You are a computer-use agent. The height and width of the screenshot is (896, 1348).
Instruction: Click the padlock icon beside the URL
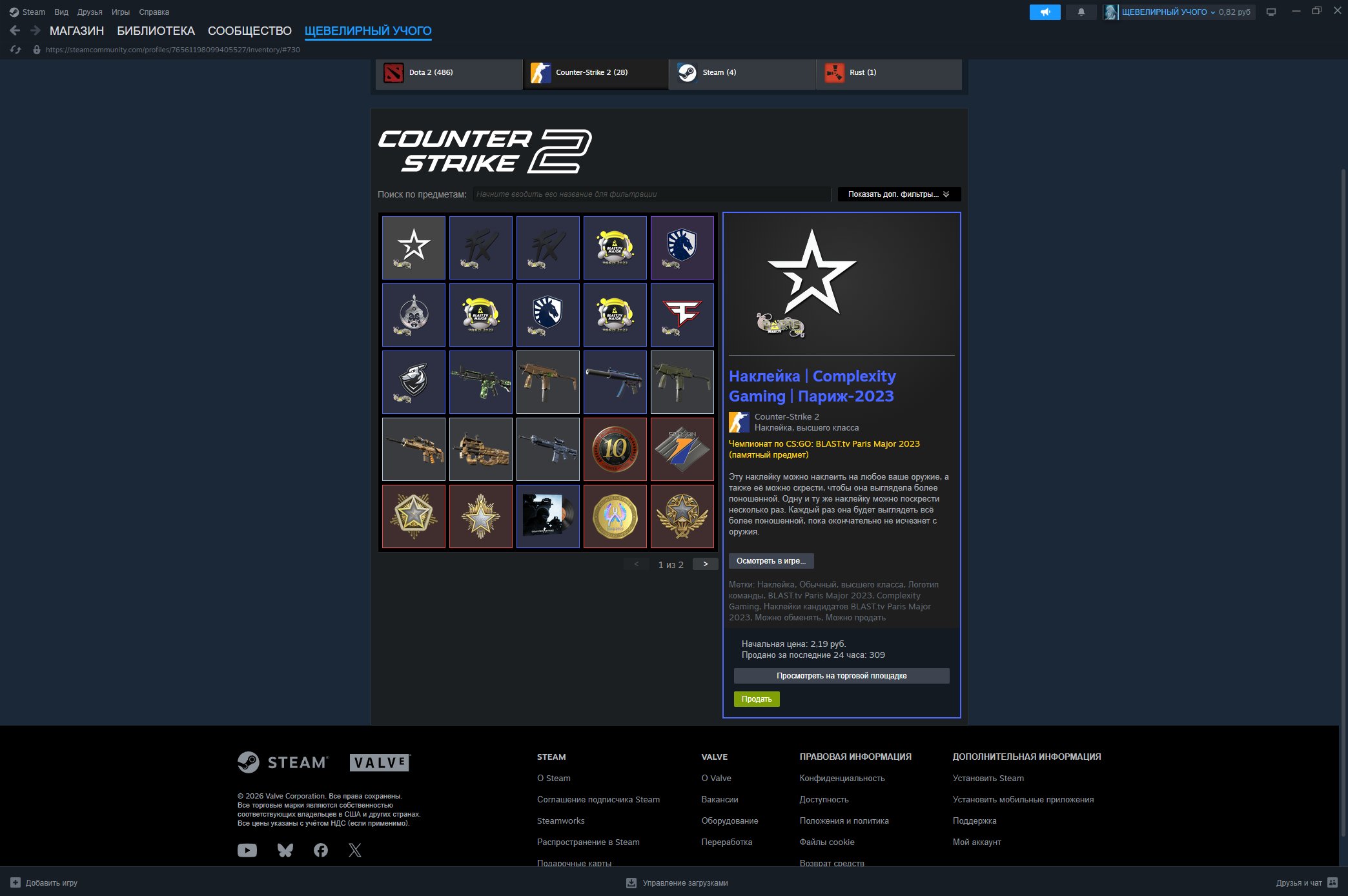36,50
